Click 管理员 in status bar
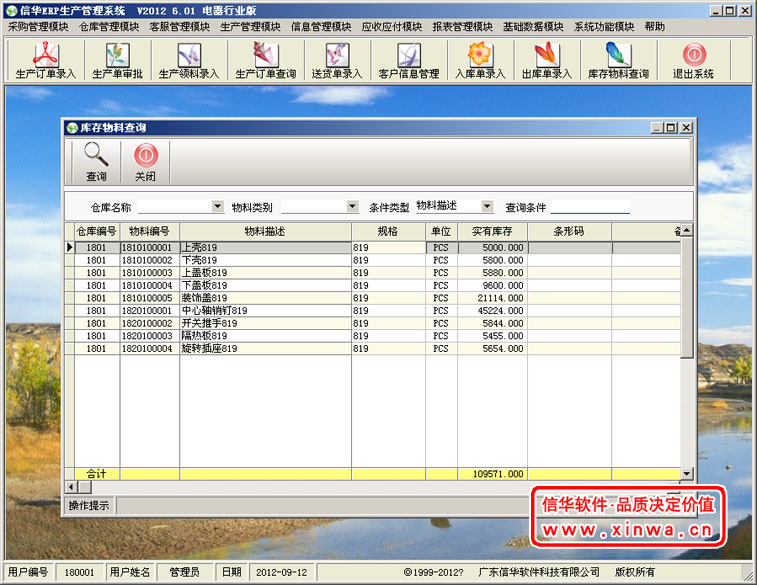Screen dimensions: 757x585 tap(184, 572)
